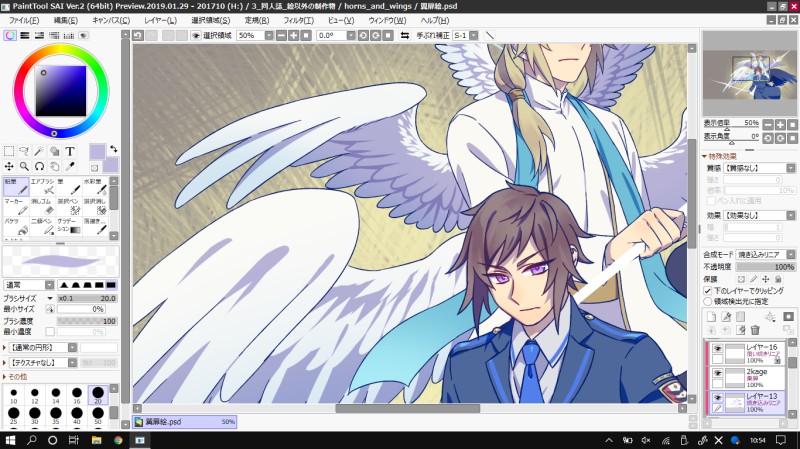Open the rotation angle 0.0° dropdown
This screenshot has width=800, height=449.
351,35
